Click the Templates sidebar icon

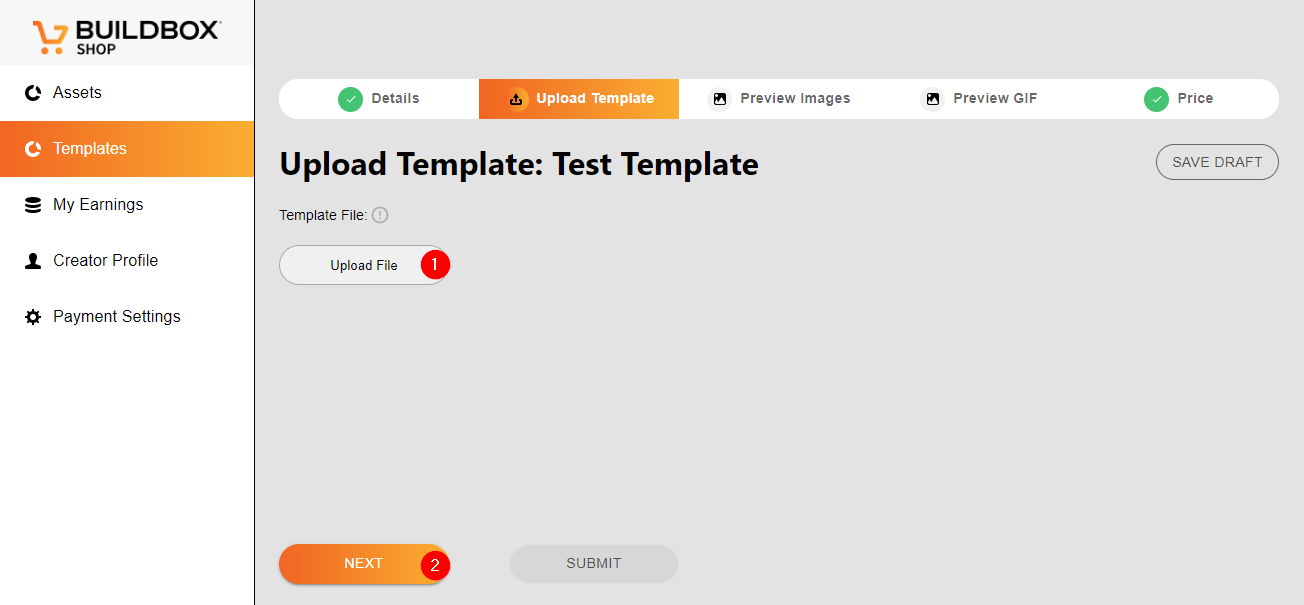(x=33, y=149)
